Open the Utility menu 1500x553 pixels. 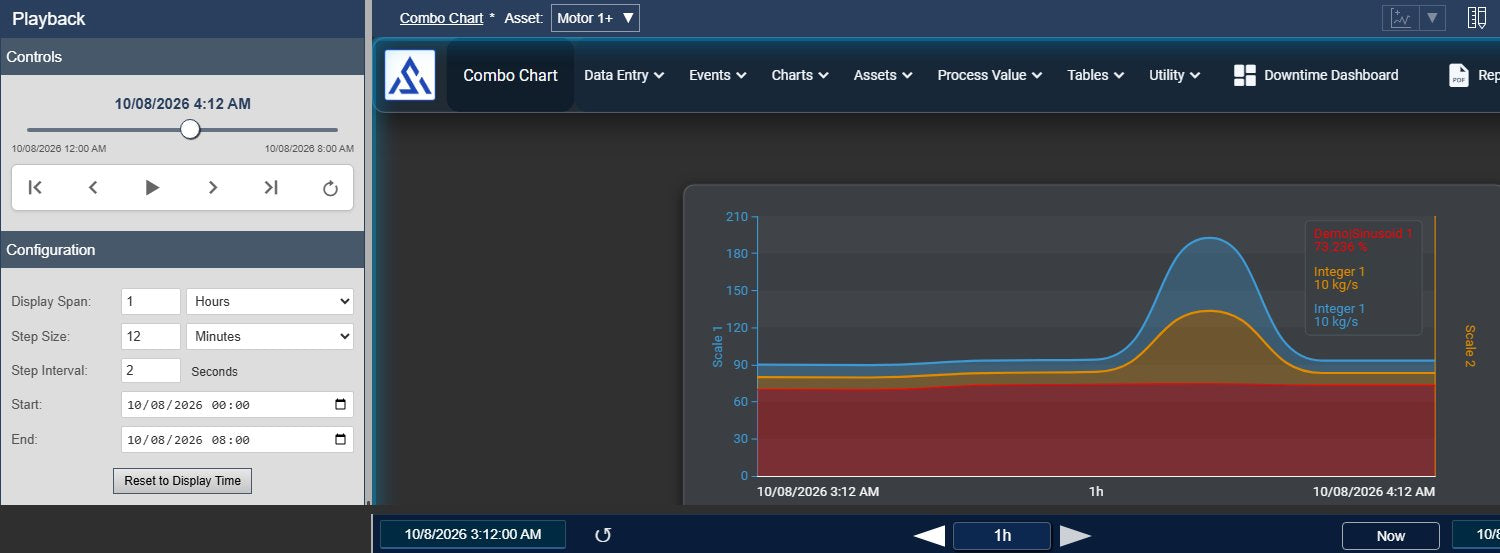[x=1175, y=75]
